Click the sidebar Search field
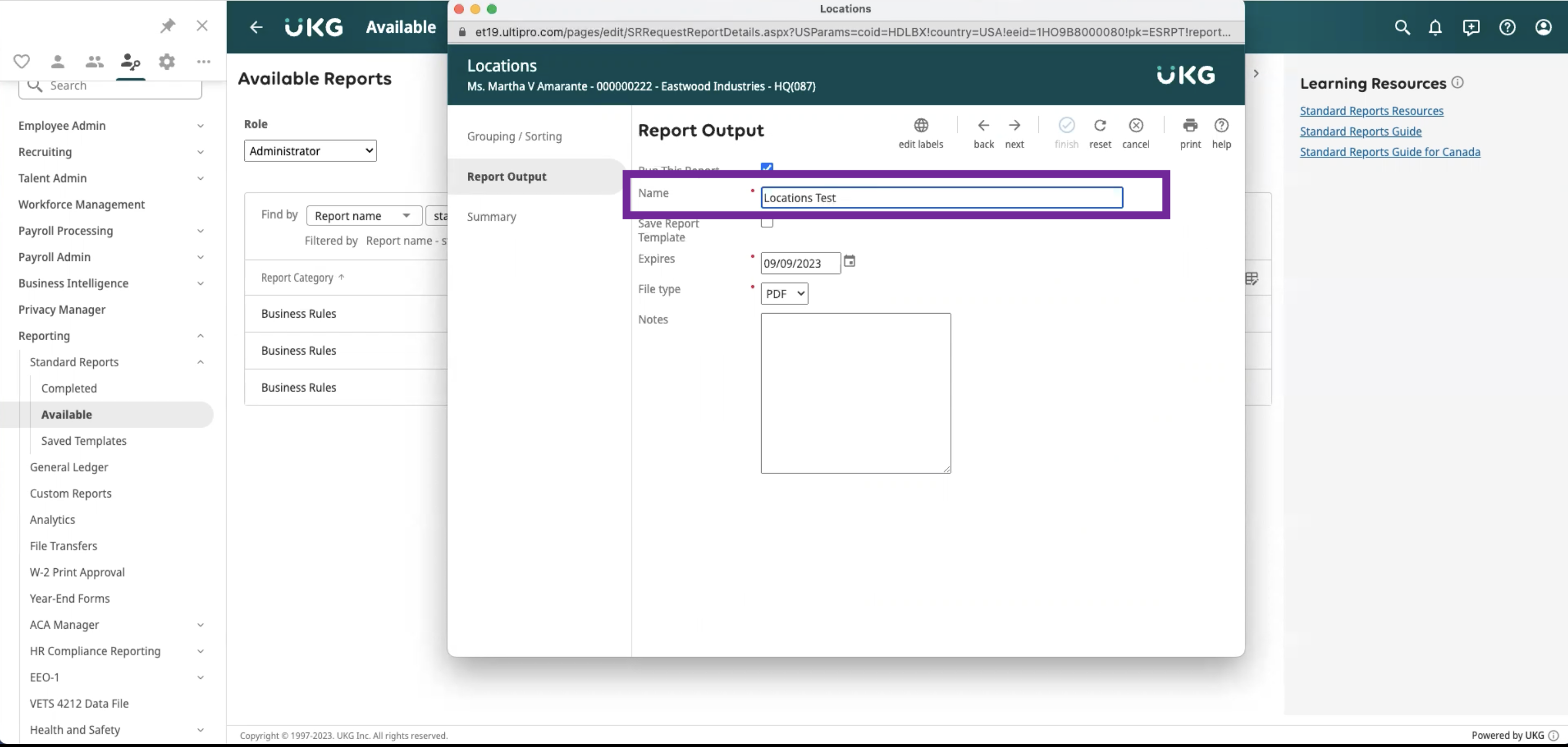Image resolution: width=1568 pixels, height=747 pixels. tap(110, 86)
